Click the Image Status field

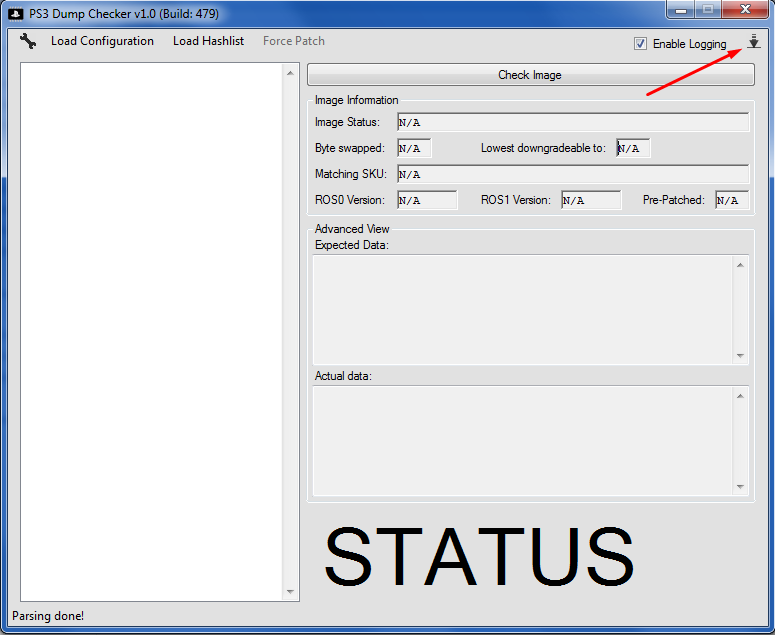tap(572, 123)
